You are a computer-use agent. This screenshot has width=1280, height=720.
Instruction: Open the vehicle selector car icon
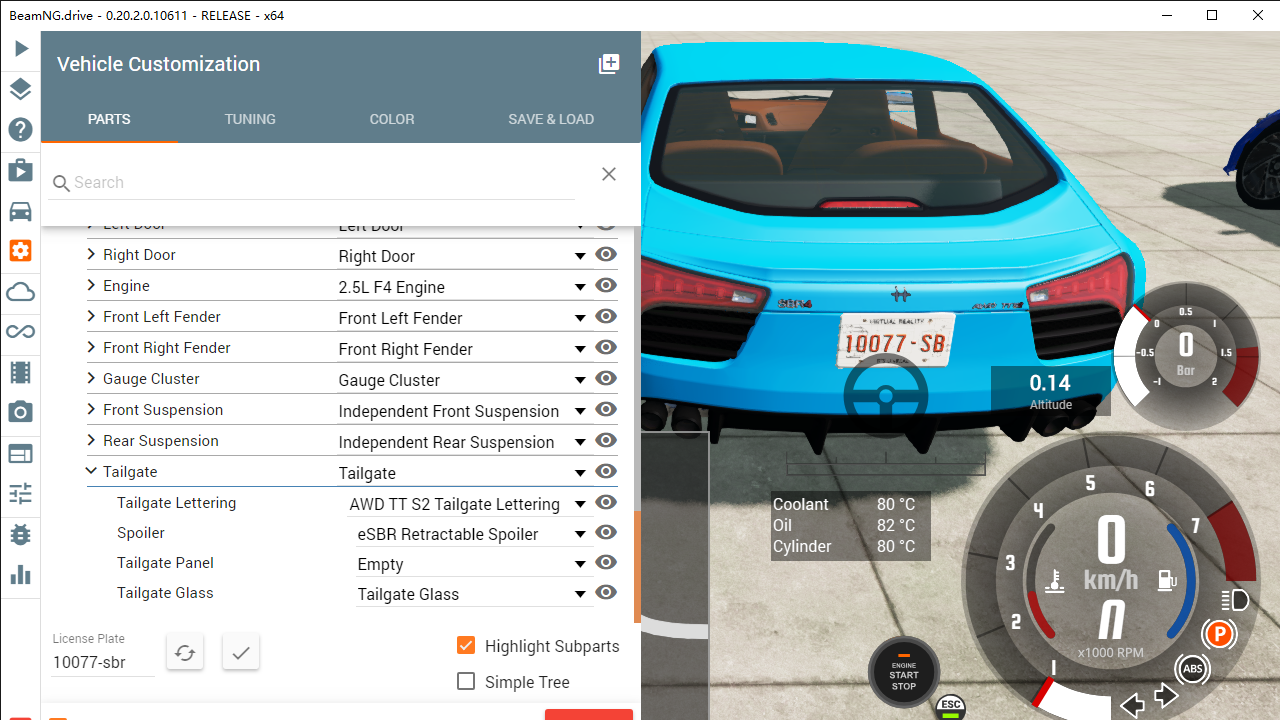point(21,211)
